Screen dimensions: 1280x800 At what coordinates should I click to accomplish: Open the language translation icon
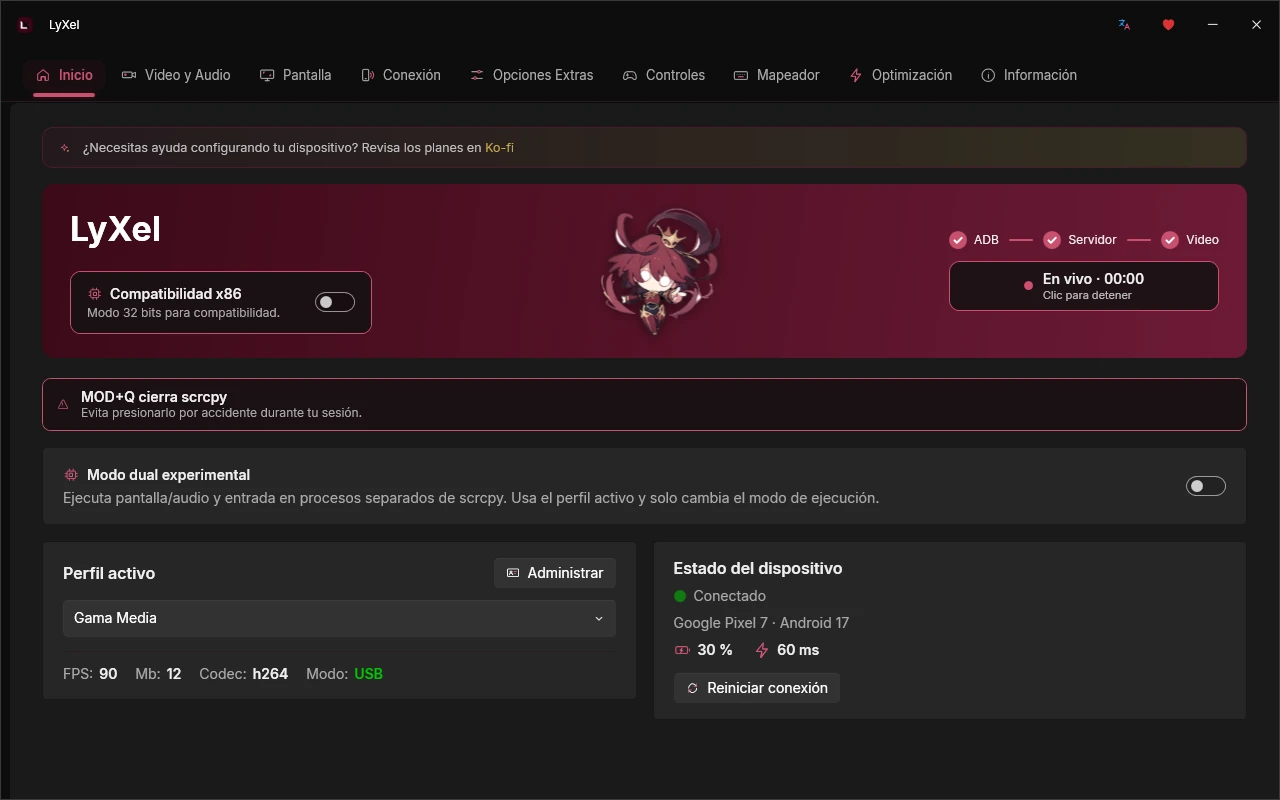click(1124, 25)
